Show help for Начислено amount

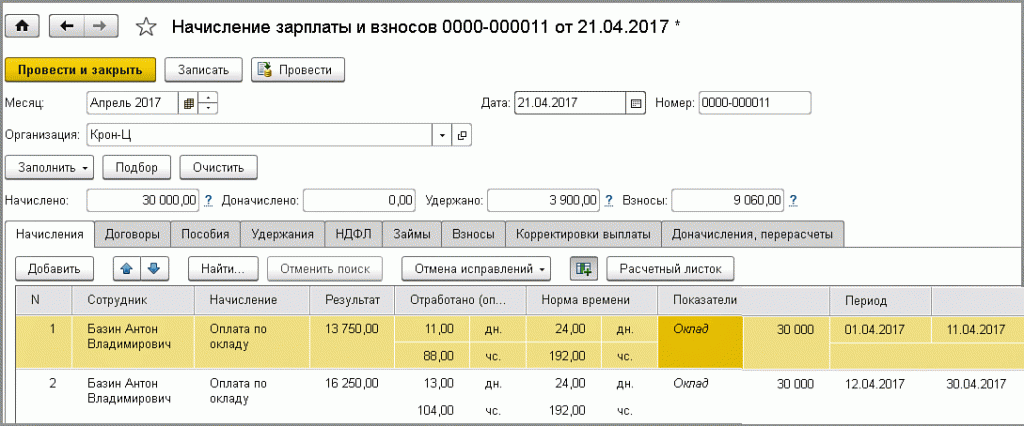pos(208,200)
